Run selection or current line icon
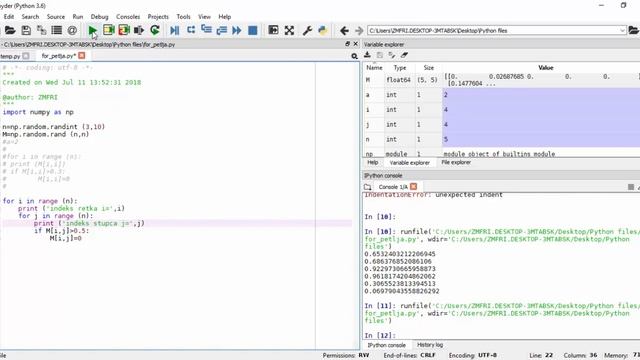The image size is (640, 360). pos(139,30)
